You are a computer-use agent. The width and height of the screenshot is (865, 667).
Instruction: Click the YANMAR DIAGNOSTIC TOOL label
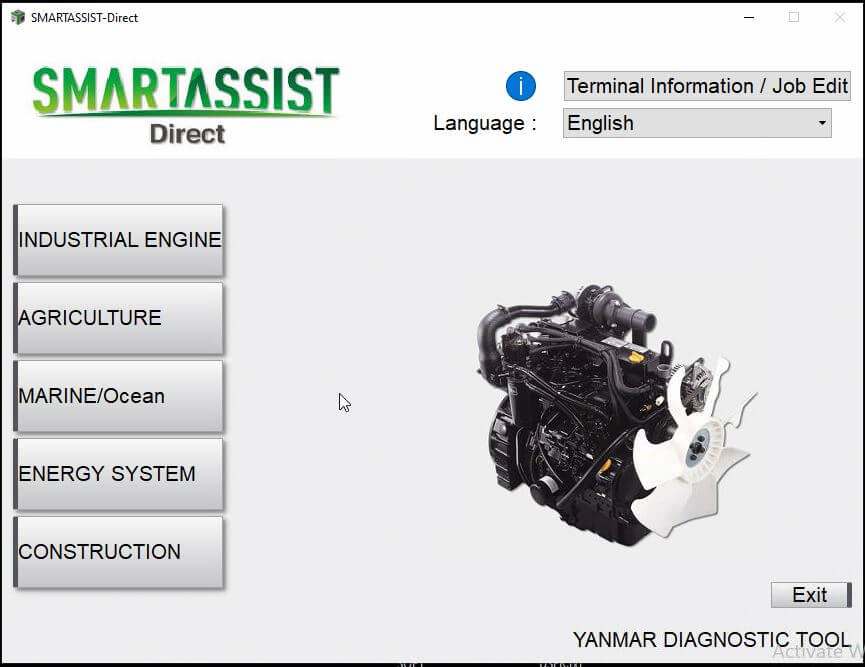click(x=711, y=639)
